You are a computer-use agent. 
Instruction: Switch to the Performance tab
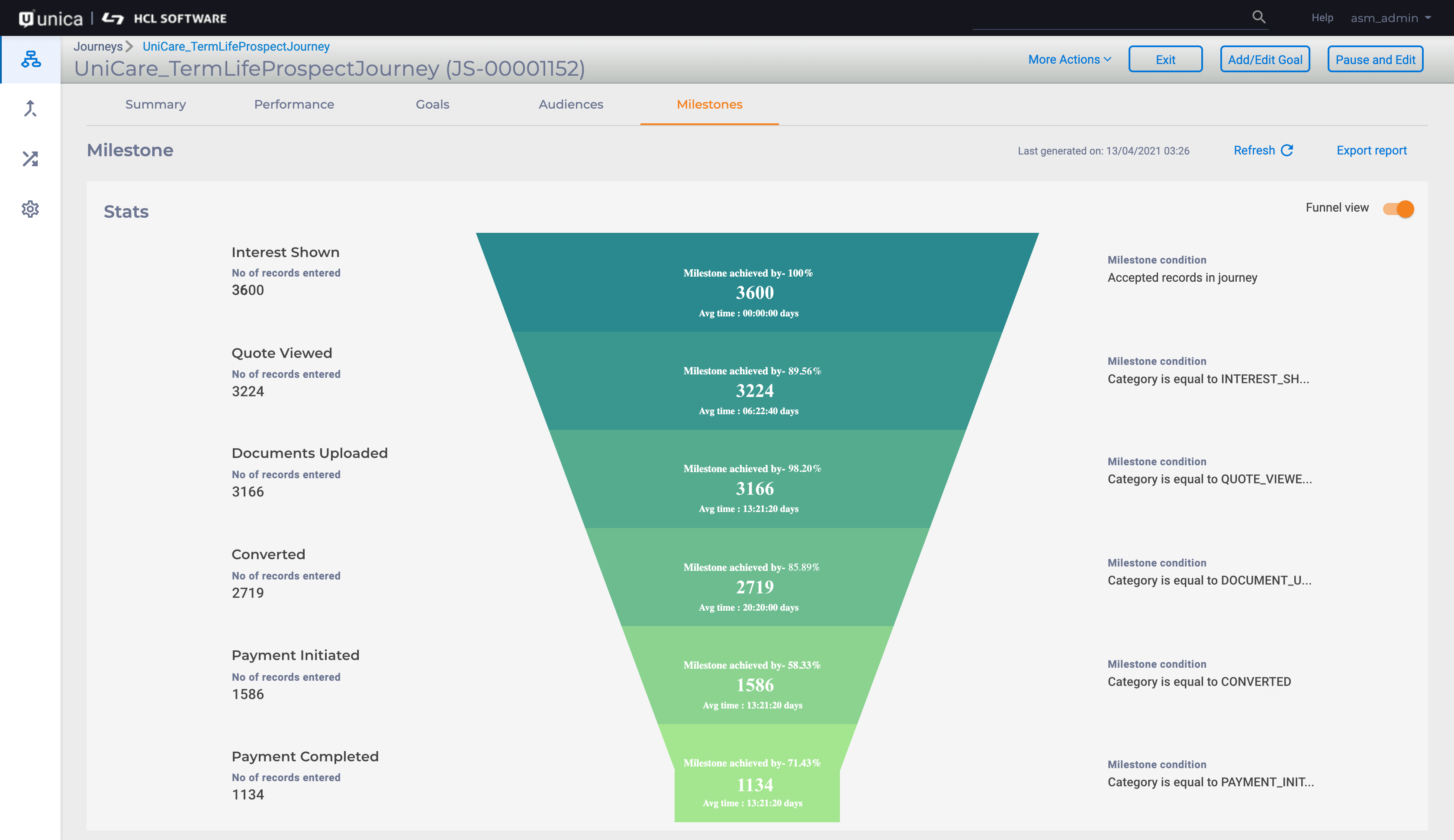[x=294, y=104]
